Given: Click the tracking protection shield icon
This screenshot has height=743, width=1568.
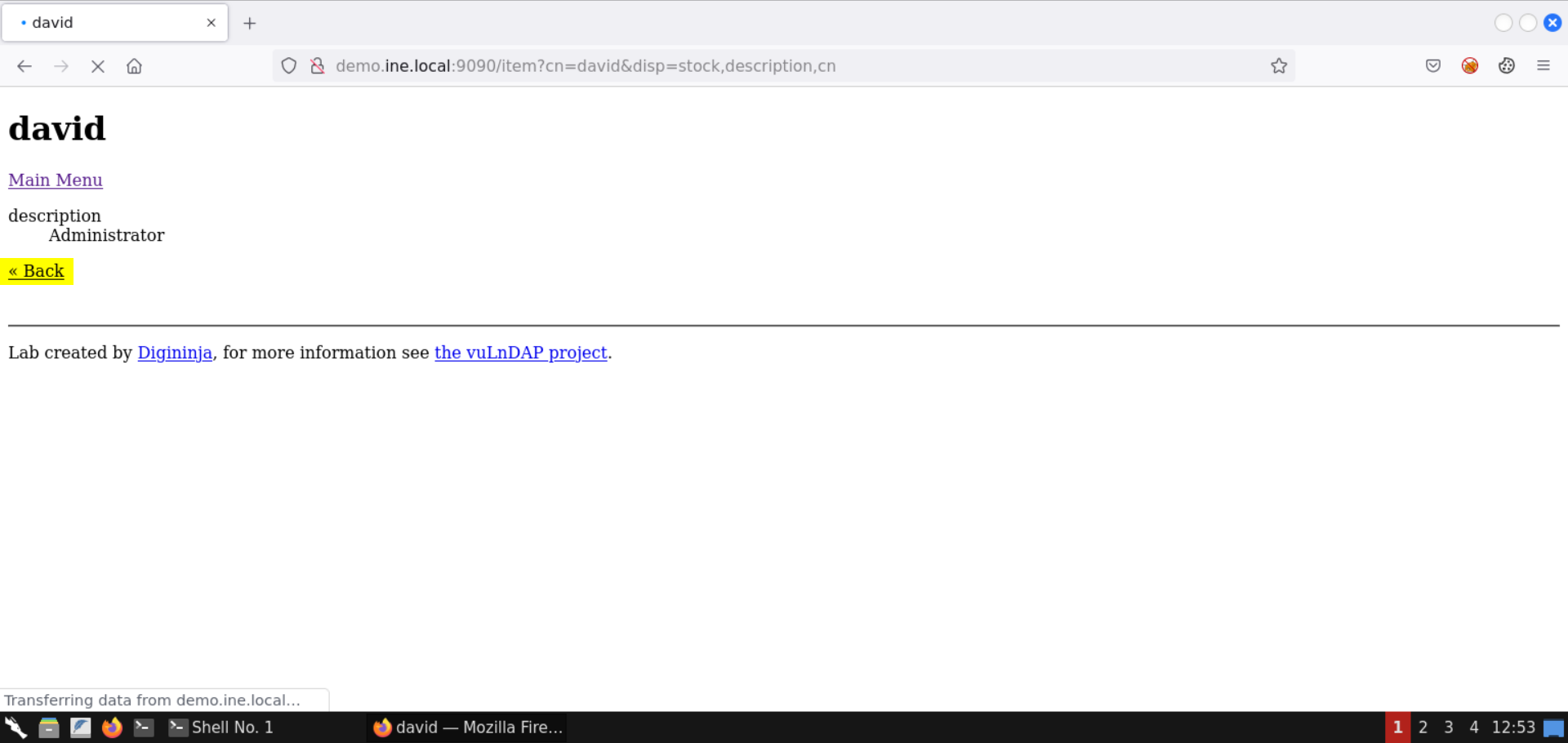Looking at the screenshot, I should pos(289,66).
